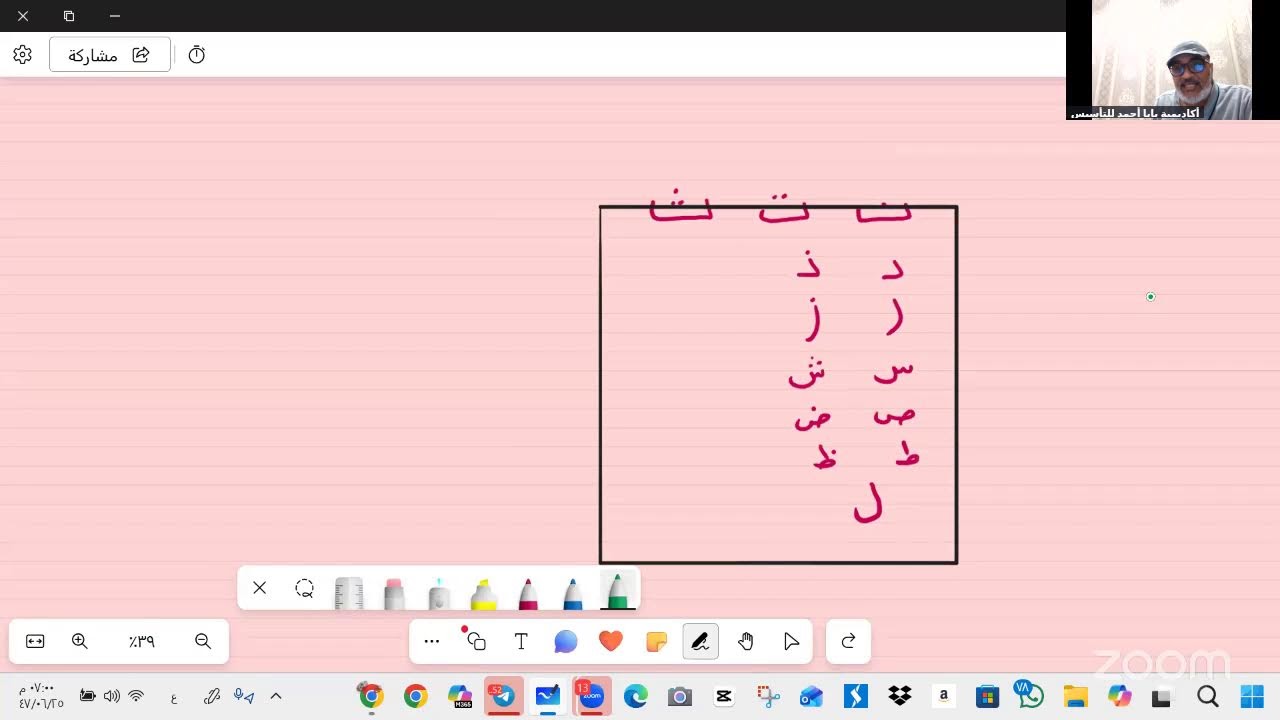
Task: Open File Explorer from taskbar
Action: tap(1075, 696)
